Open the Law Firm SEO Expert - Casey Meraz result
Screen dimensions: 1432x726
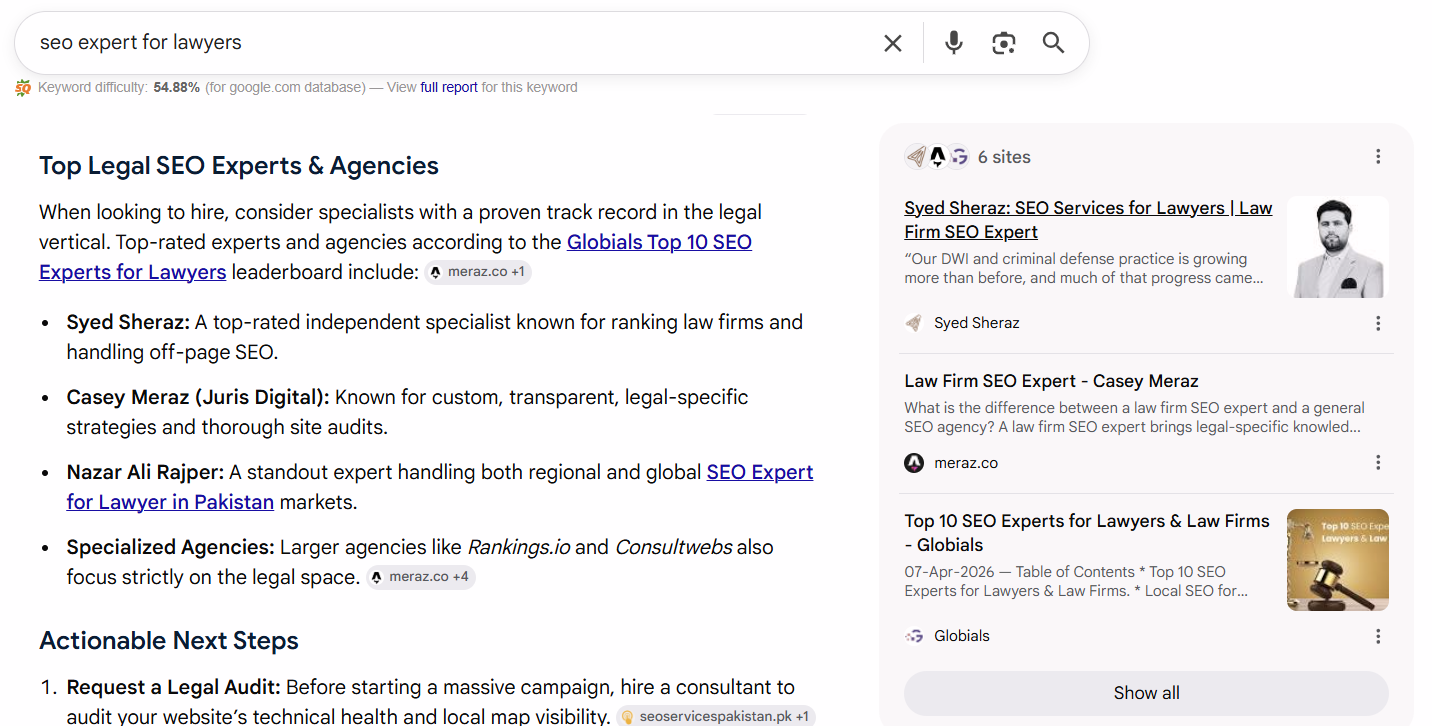(x=1051, y=381)
